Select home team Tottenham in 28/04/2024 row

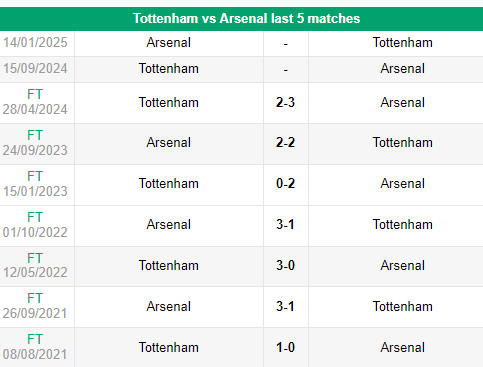click(169, 102)
